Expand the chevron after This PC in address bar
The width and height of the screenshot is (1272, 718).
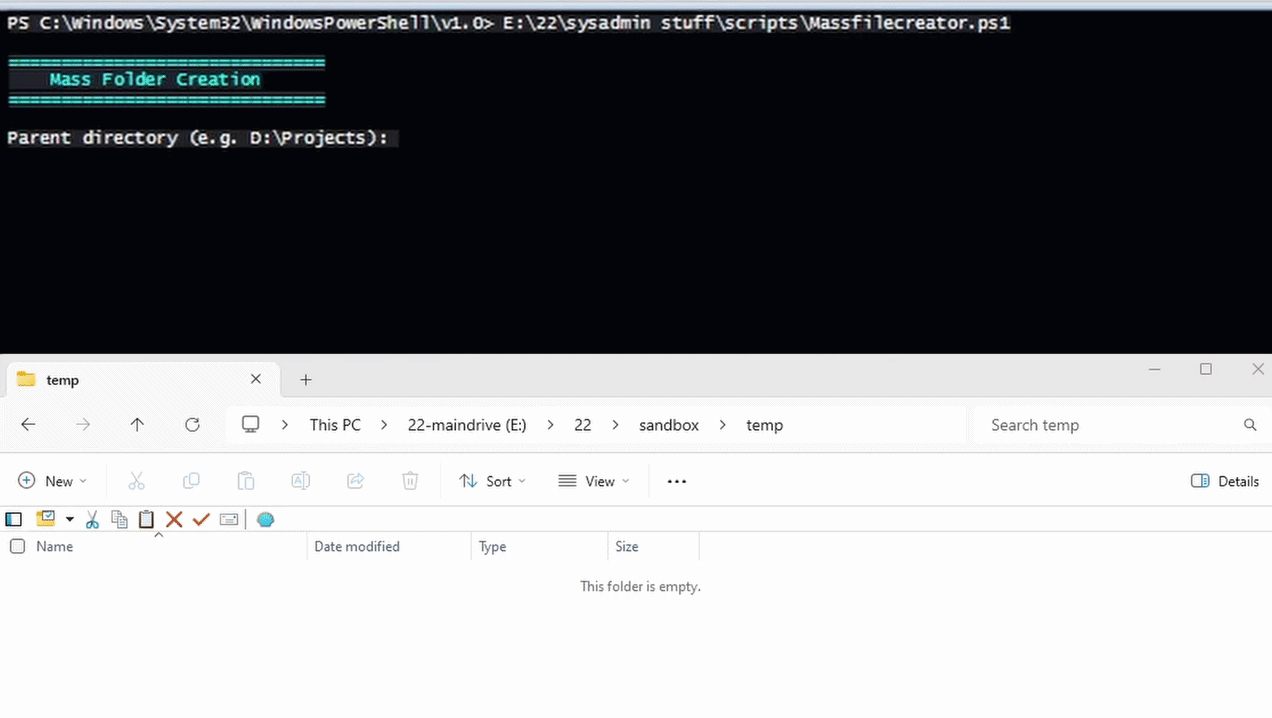[384, 425]
